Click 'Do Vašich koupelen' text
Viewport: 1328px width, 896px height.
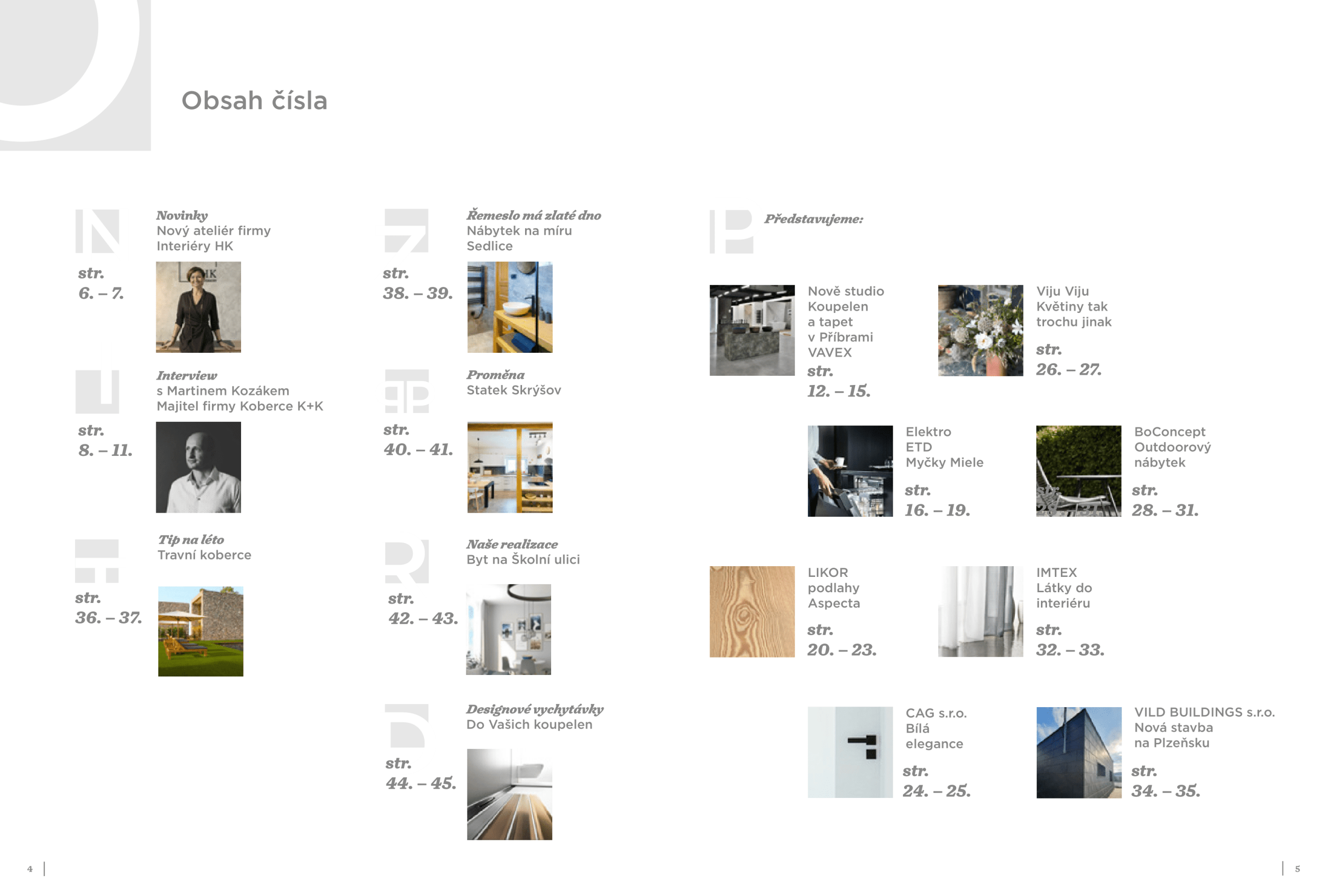[x=529, y=724]
